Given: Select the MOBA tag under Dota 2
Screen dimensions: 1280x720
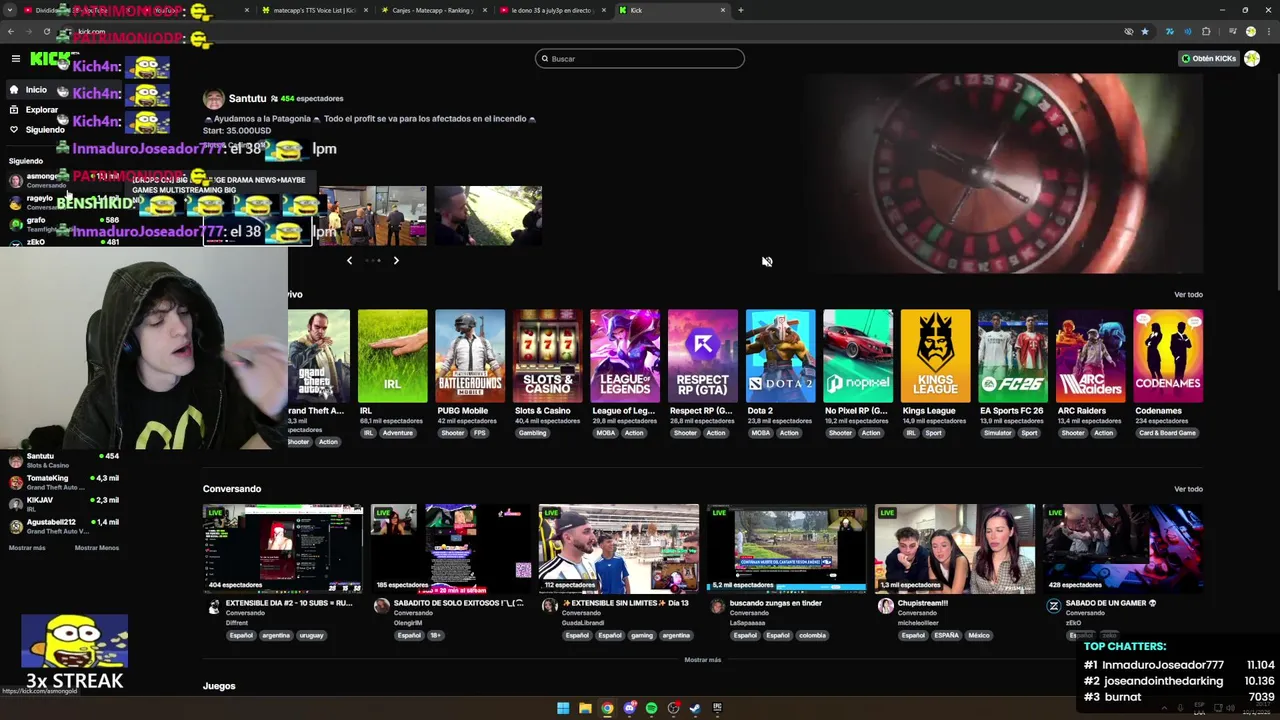Looking at the screenshot, I should tap(761, 433).
